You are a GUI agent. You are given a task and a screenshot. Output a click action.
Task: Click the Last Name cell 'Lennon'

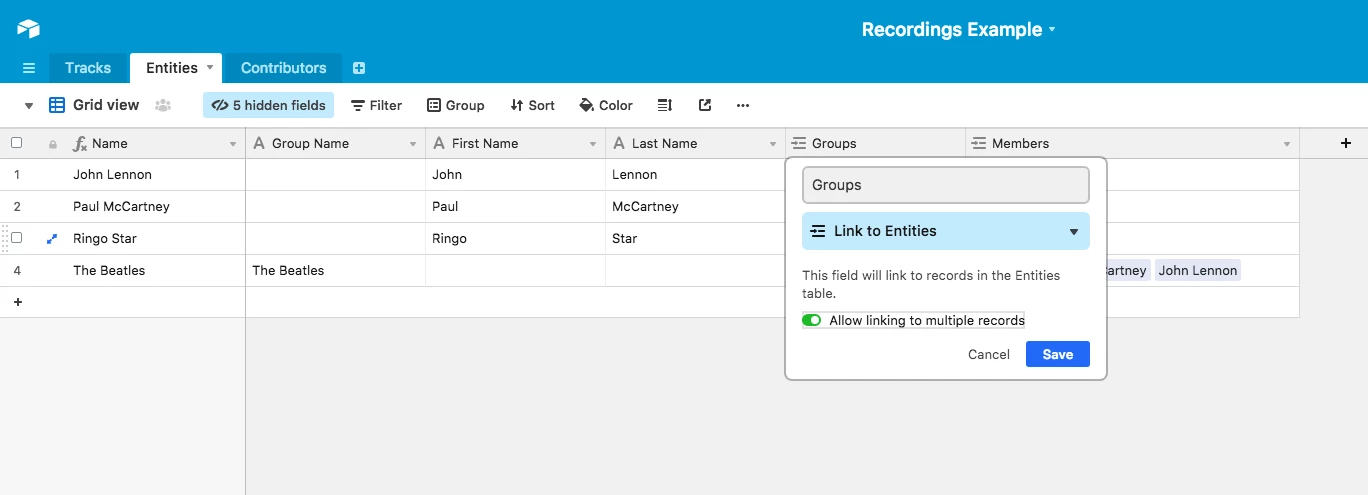pyautogui.click(x=696, y=174)
